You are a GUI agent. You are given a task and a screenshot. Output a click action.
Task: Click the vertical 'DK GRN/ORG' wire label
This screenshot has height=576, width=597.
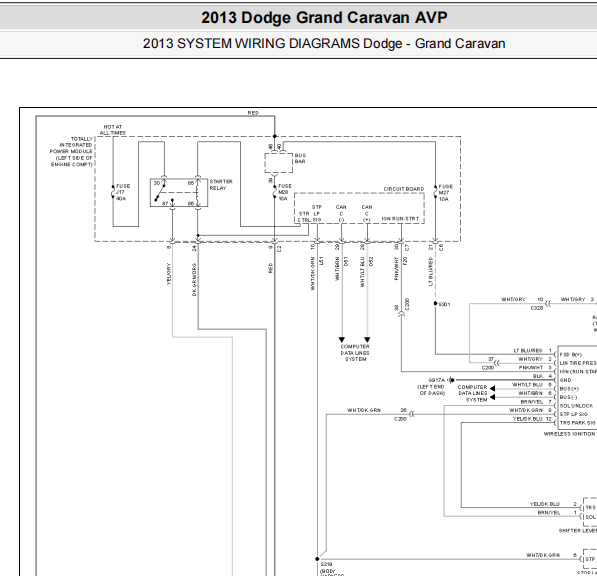click(x=194, y=280)
